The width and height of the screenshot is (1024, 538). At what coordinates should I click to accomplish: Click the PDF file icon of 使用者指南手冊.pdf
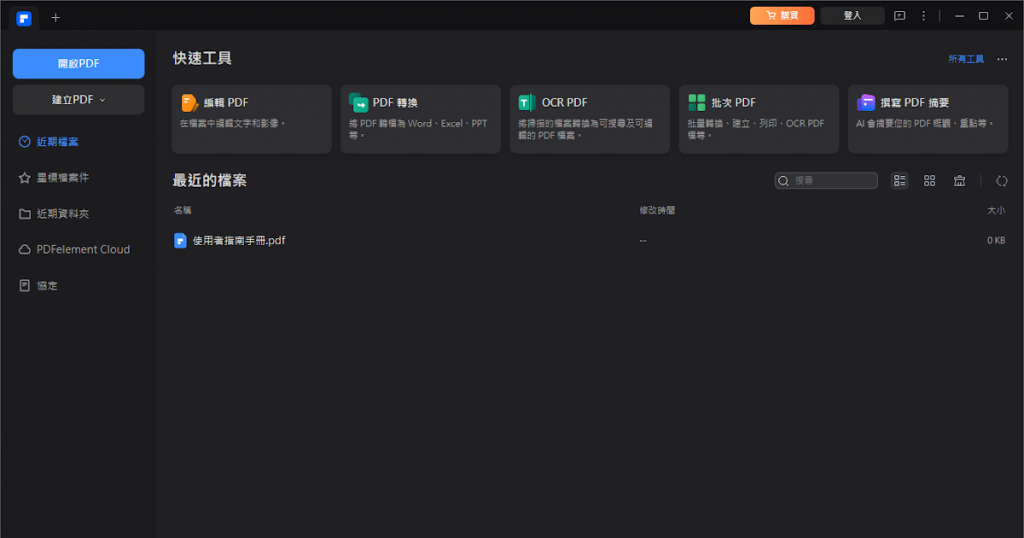pyautogui.click(x=180, y=240)
